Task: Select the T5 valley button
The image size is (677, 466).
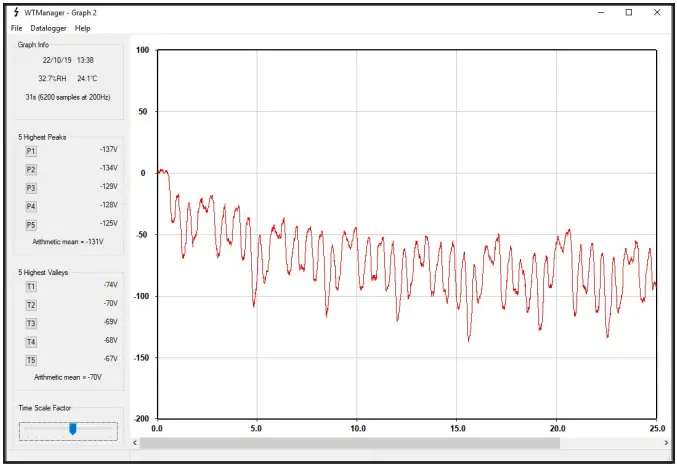Action: pos(31,361)
